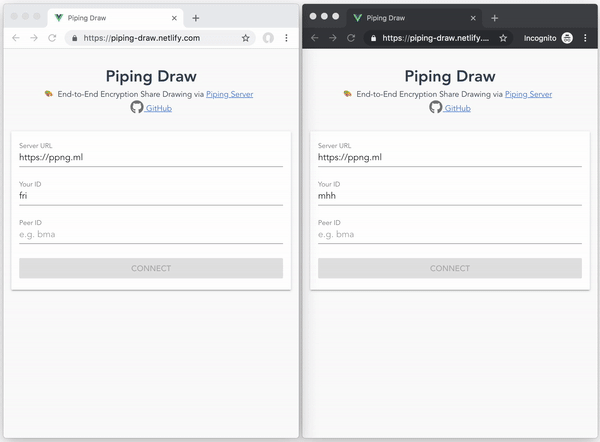Click GitHub octocat icon in left window
This screenshot has width=600, height=442.
137,107
